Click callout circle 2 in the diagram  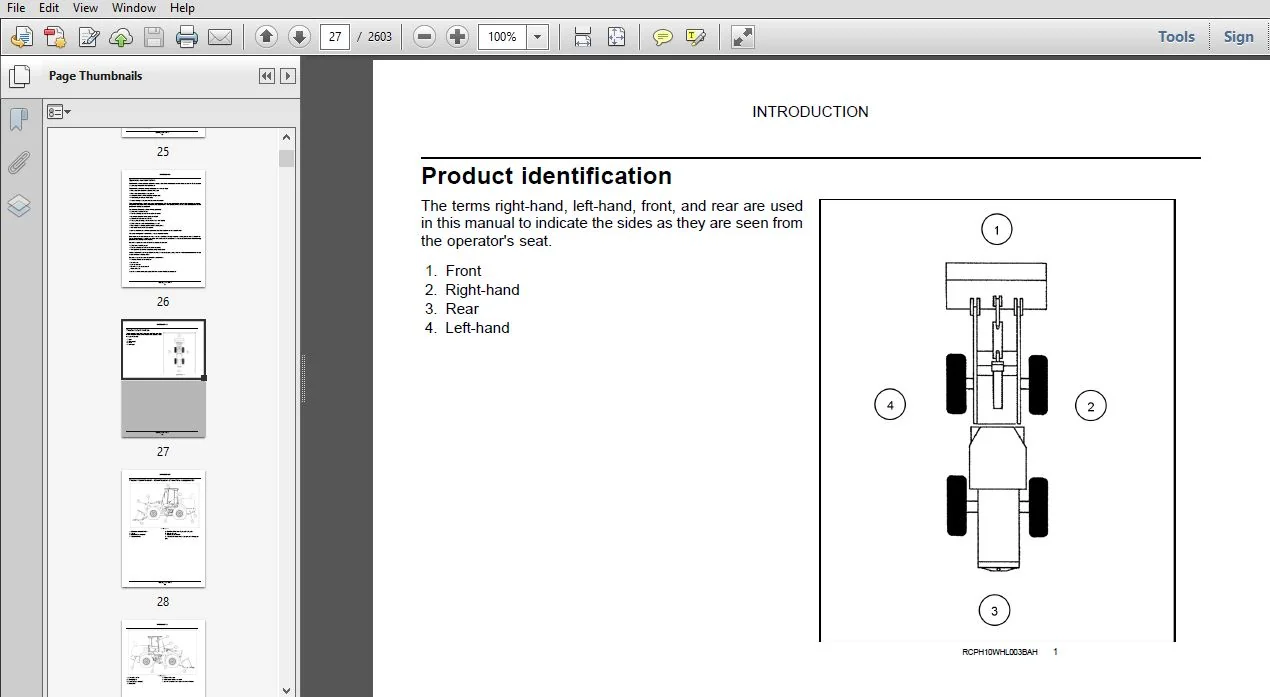[1090, 406]
